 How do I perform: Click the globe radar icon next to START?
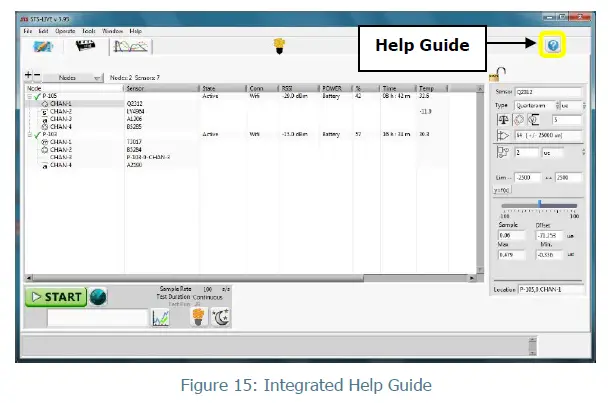click(x=98, y=297)
